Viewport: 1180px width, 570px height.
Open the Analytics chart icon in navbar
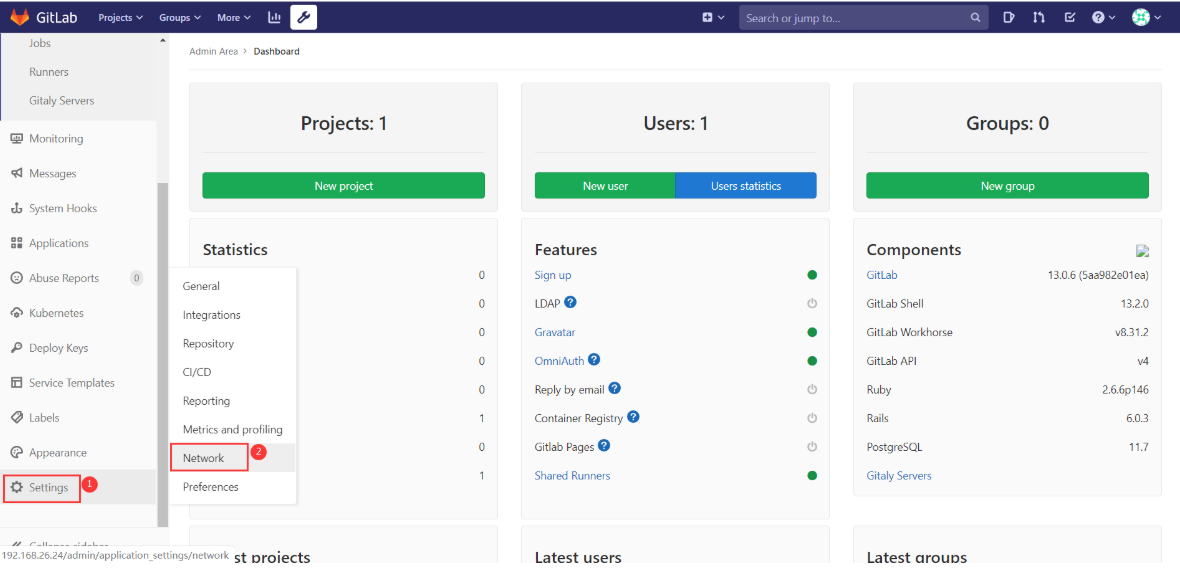275,17
